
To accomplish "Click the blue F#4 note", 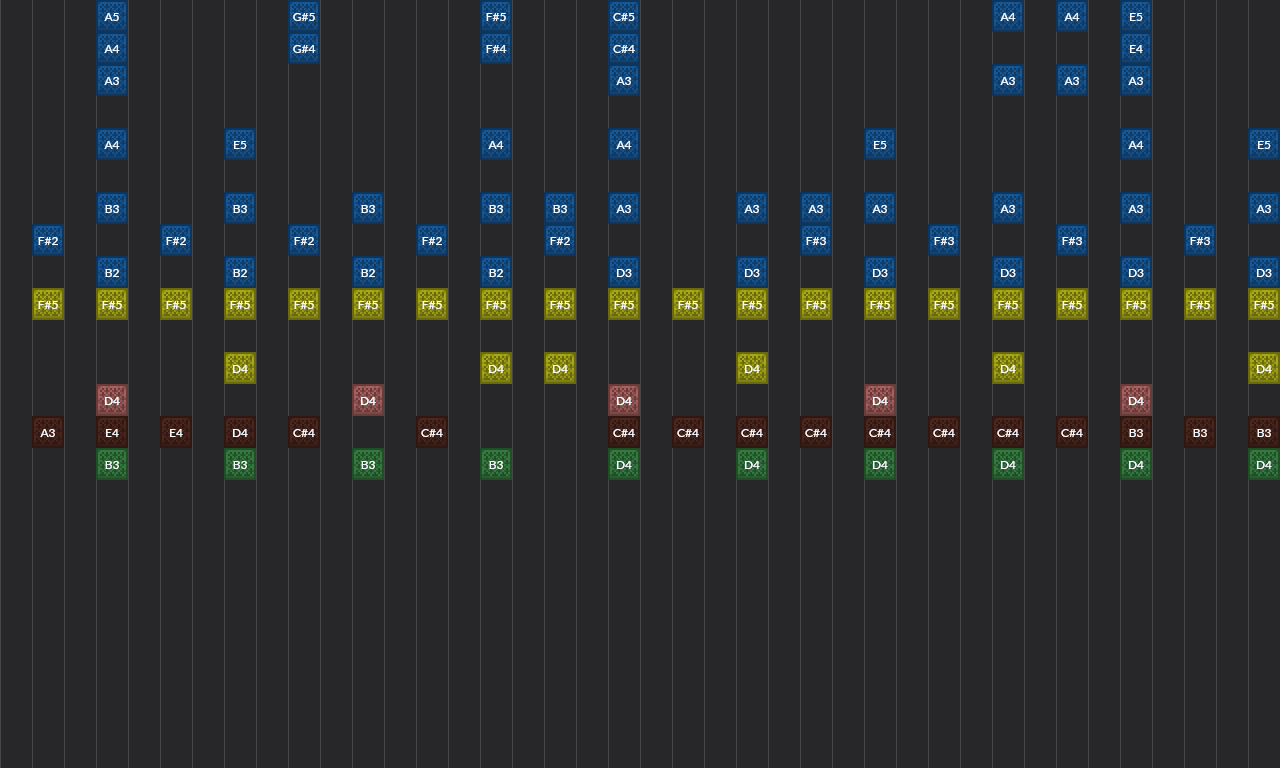I will coord(496,48).
